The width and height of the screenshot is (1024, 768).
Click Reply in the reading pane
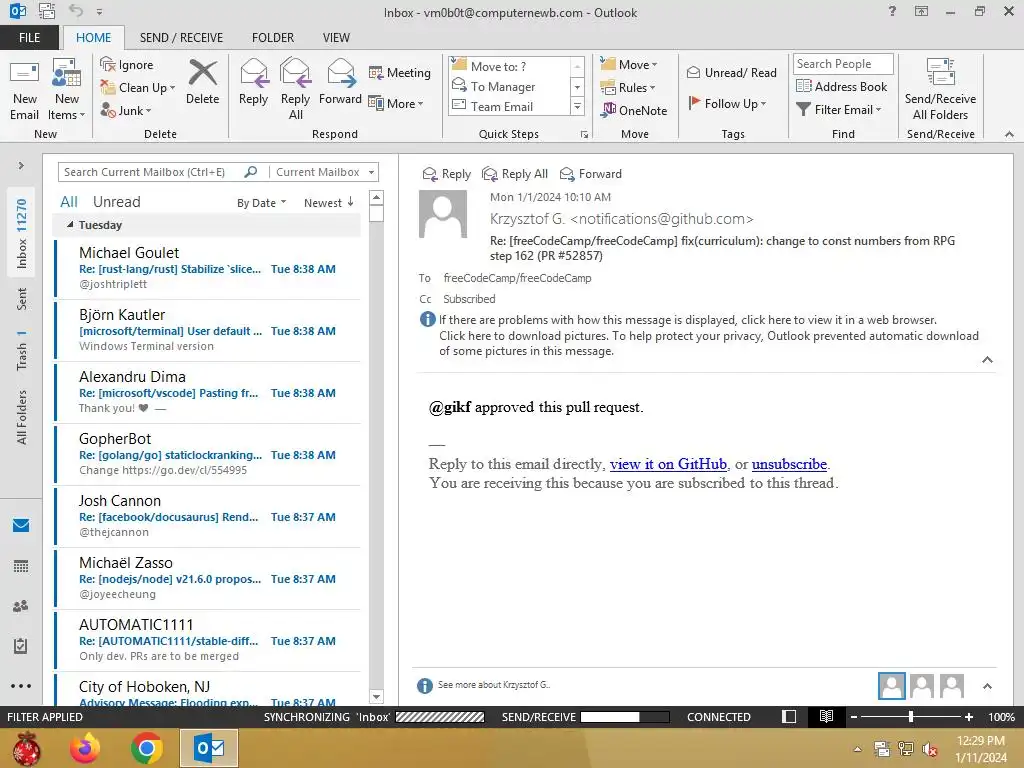[x=447, y=174]
